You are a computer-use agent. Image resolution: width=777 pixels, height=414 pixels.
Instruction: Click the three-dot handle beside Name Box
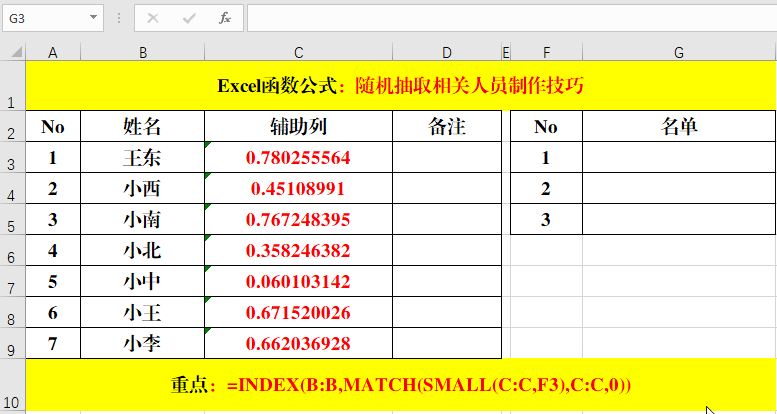(x=119, y=18)
